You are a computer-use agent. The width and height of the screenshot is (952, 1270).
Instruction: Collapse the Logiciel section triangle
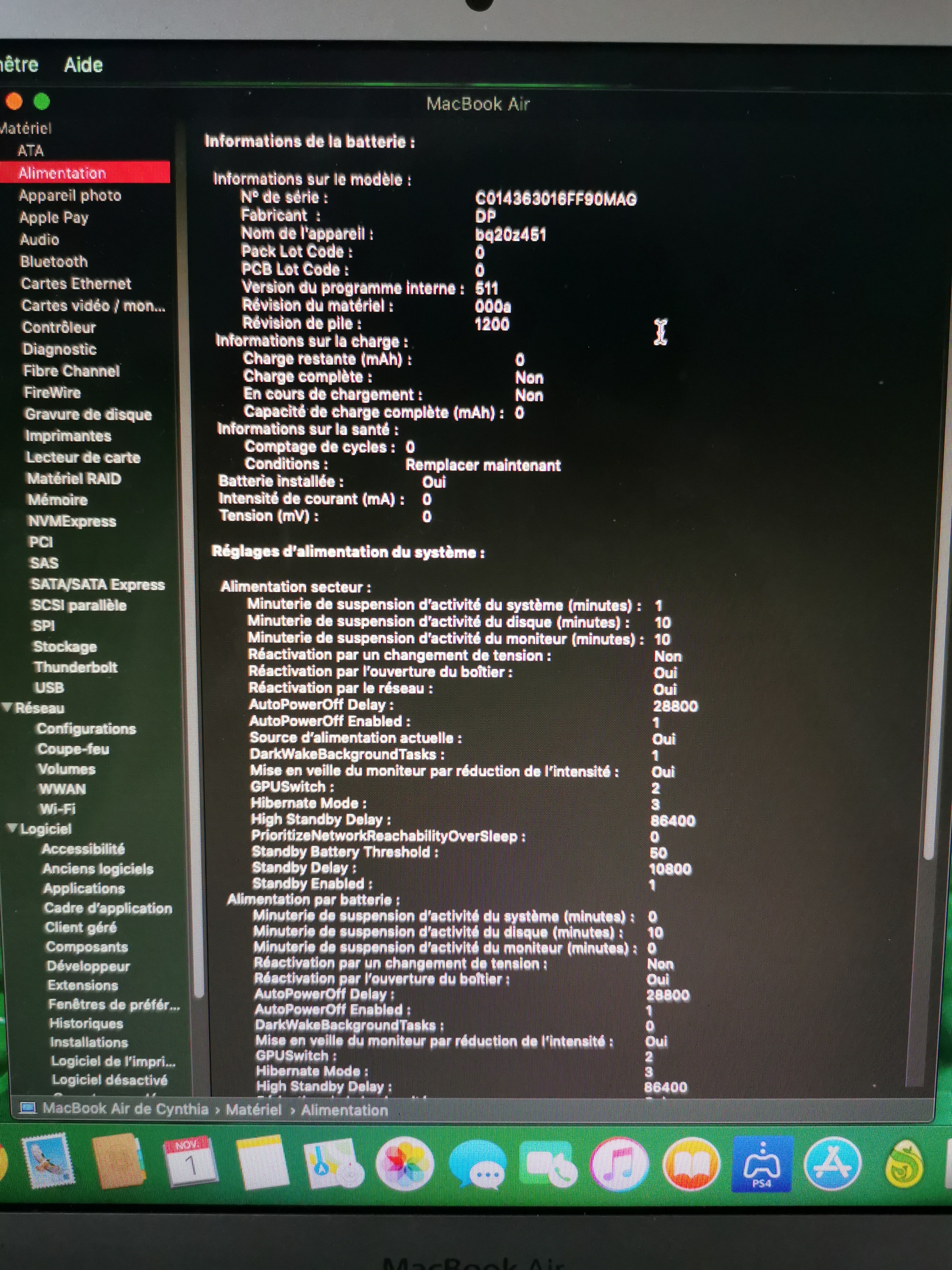point(12,828)
